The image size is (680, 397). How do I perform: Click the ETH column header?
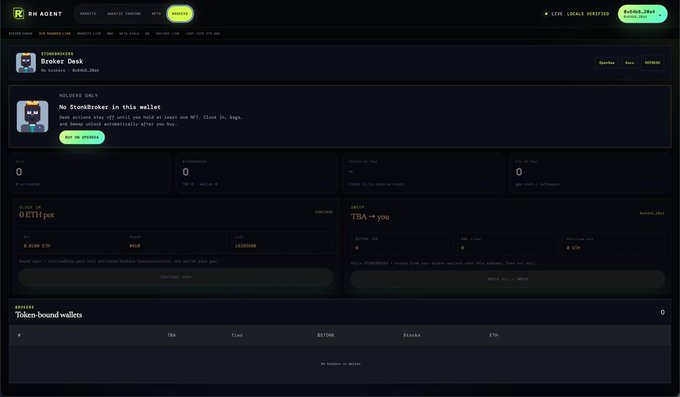pyautogui.click(x=494, y=335)
